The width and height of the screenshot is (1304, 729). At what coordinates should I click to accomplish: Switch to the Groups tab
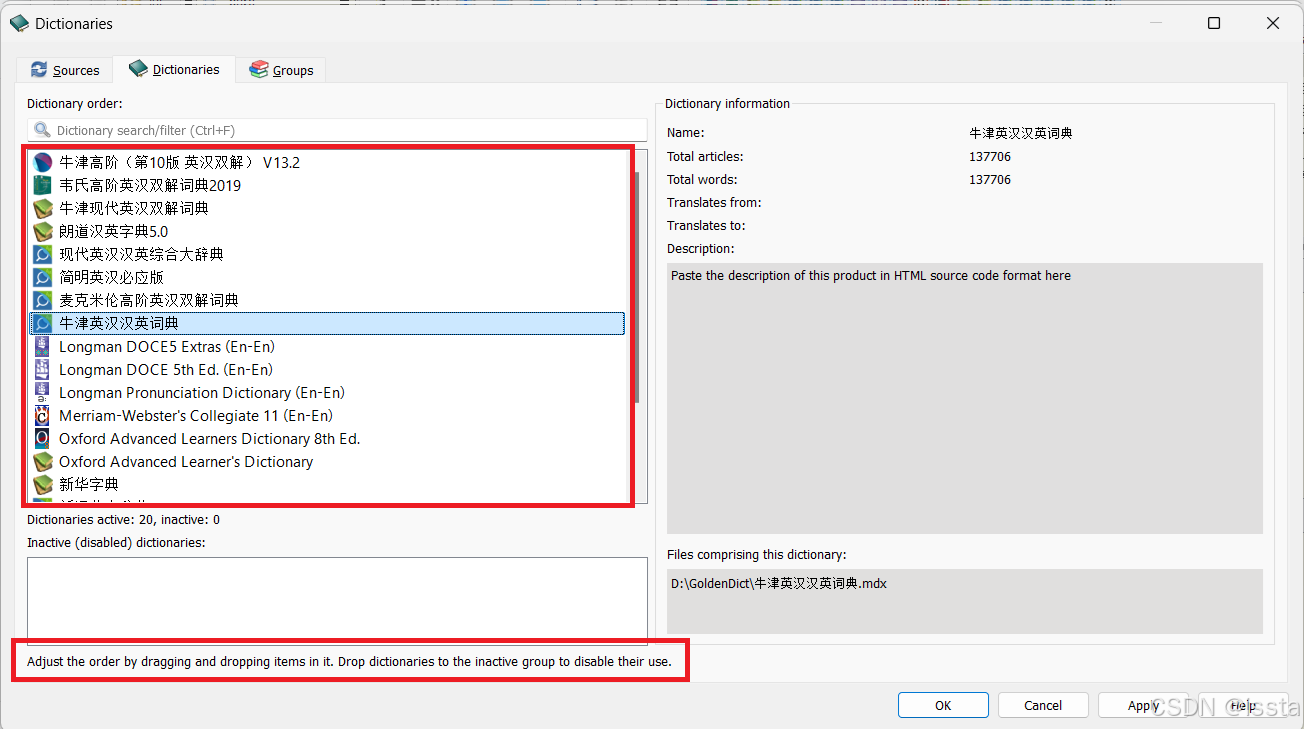[281, 70]
